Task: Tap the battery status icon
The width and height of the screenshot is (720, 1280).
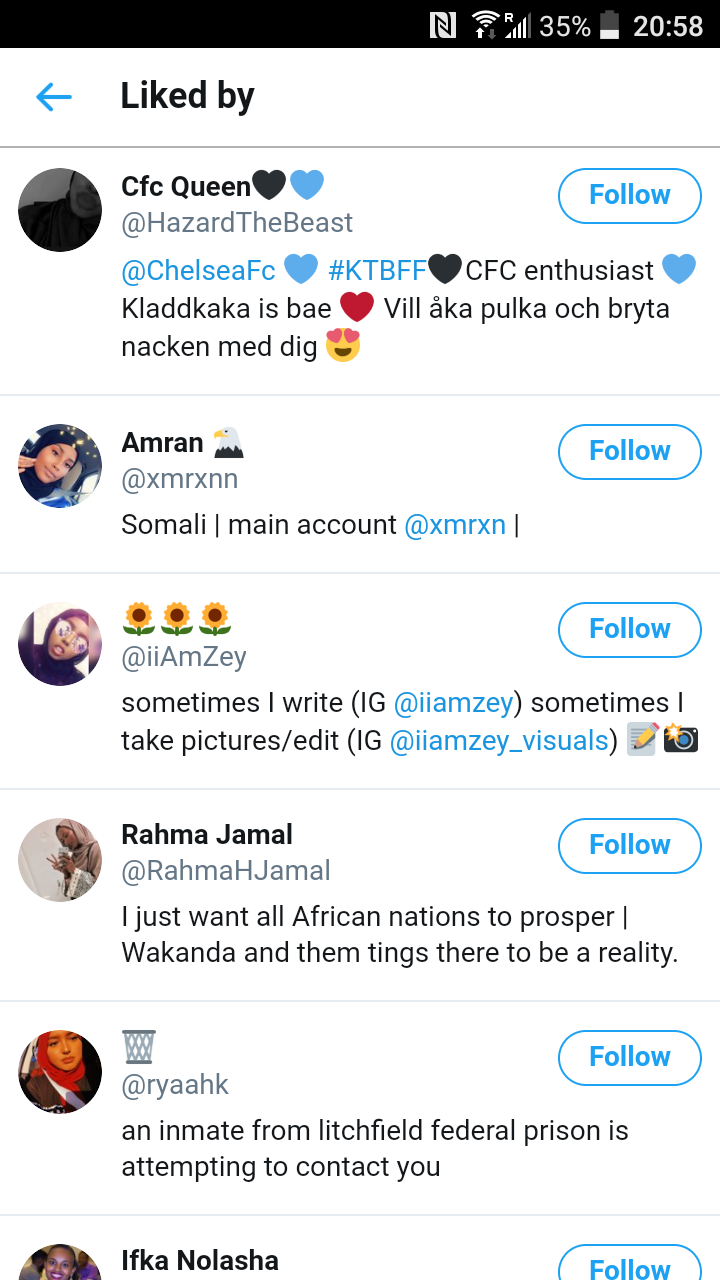Action: pyautogui.click(x=609, y=25)
